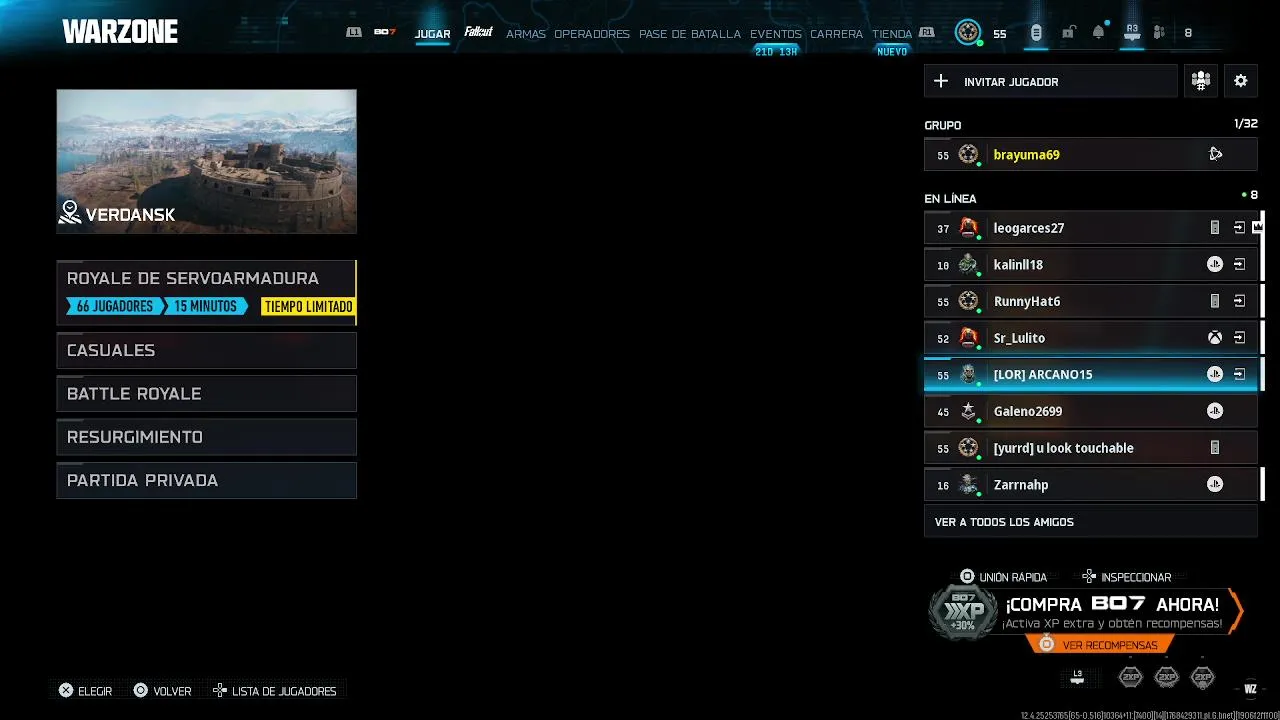Open the notifications bell
The image size is (1280, 720).
[1098, 33]
